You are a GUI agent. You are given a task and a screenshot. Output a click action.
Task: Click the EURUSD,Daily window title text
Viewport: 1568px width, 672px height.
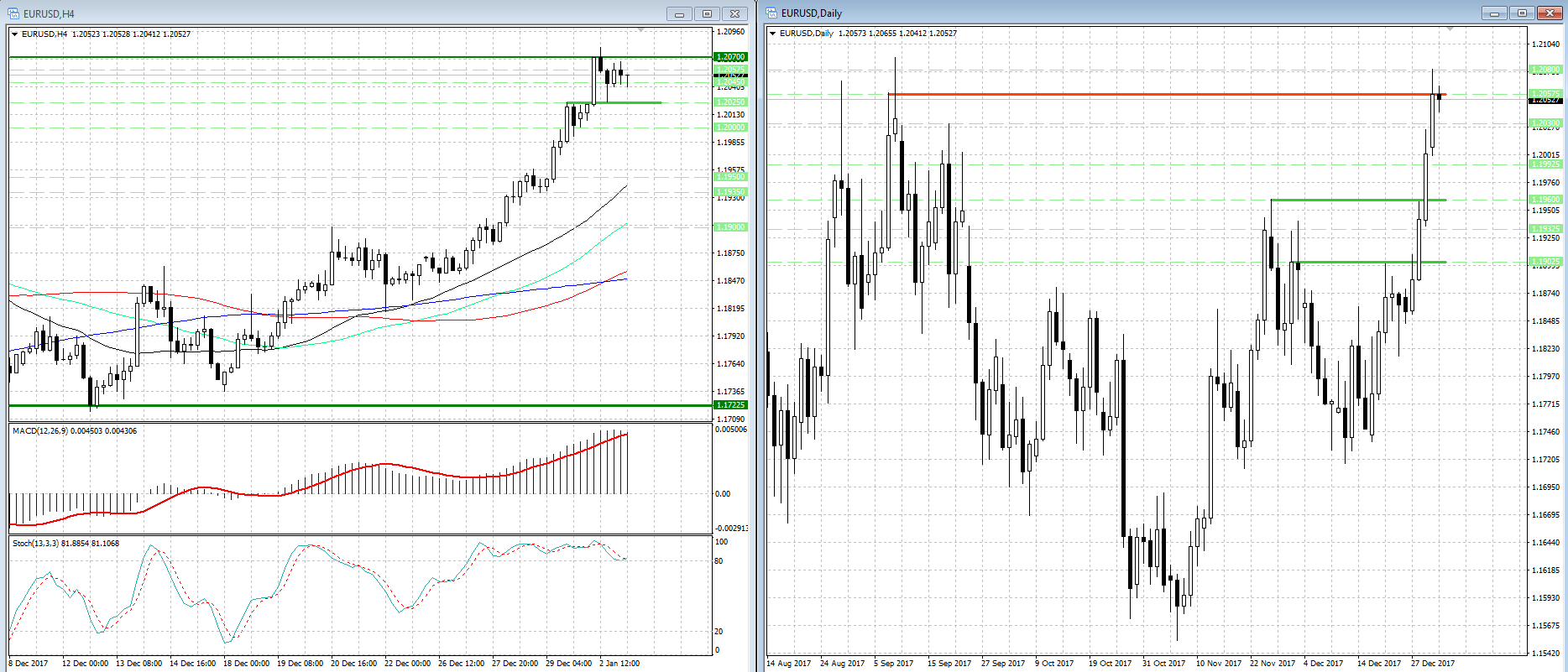811,13
